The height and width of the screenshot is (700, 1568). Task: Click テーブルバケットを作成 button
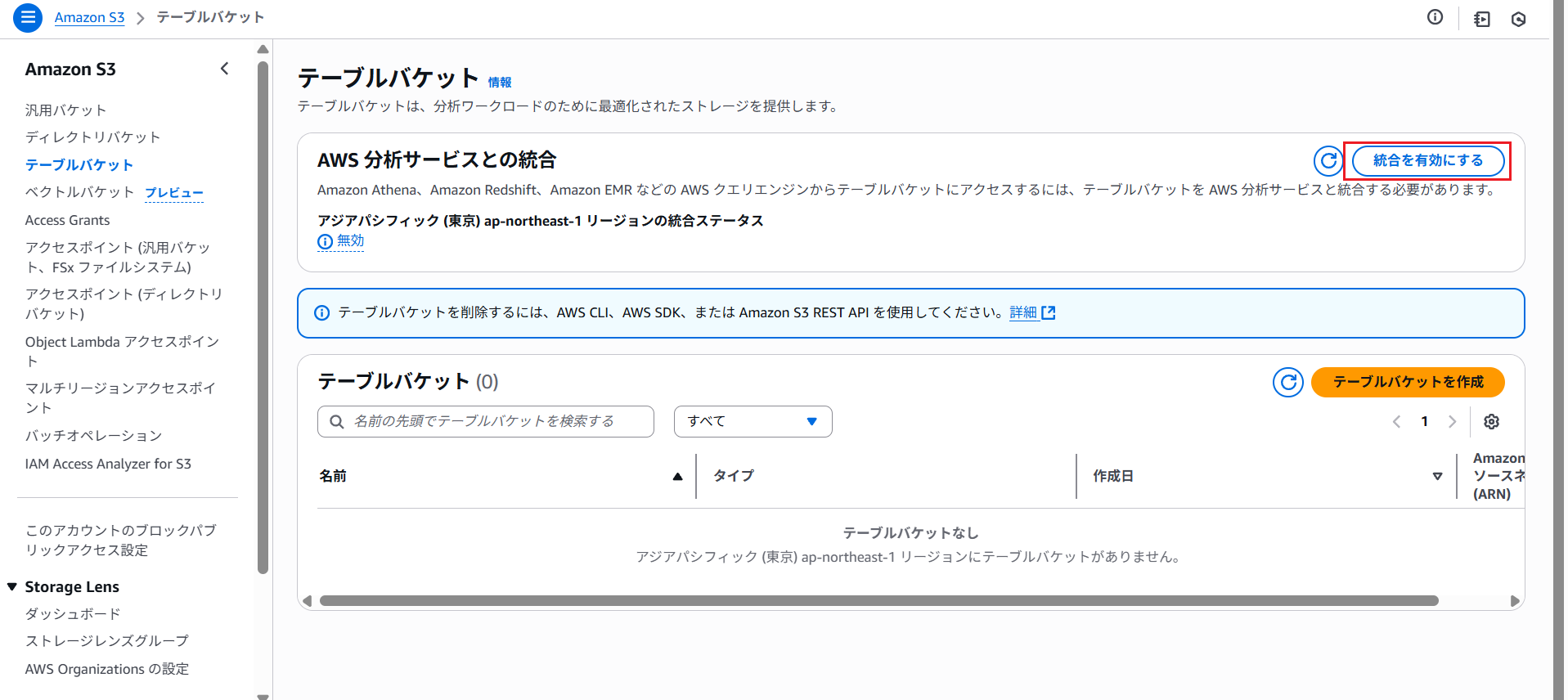[x=1407, y=382]
